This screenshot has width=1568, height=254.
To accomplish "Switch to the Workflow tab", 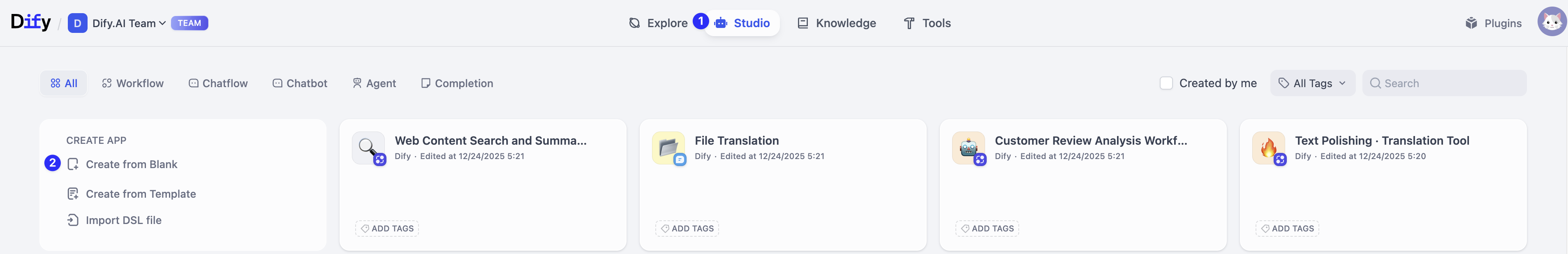I will pos(133,83).
